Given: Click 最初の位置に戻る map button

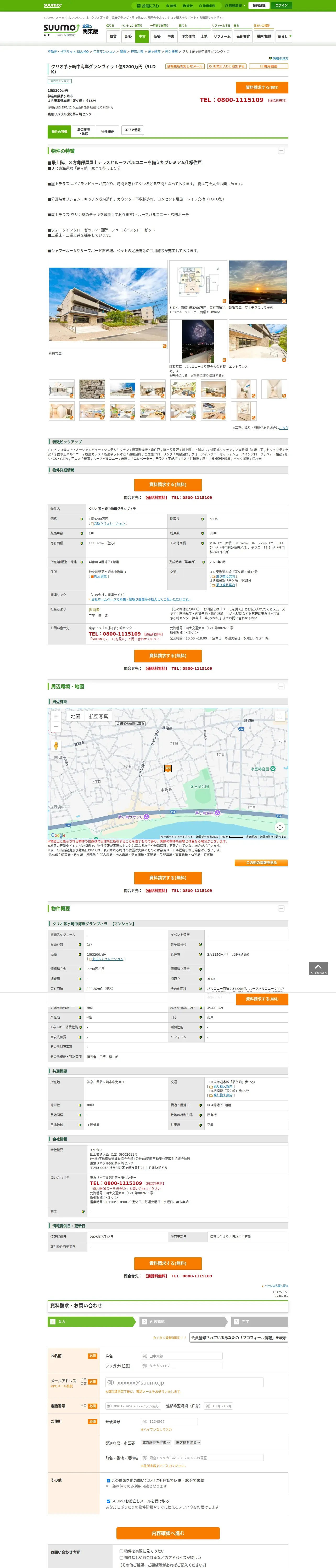Looking at the screenshot, I should point(131,724).
